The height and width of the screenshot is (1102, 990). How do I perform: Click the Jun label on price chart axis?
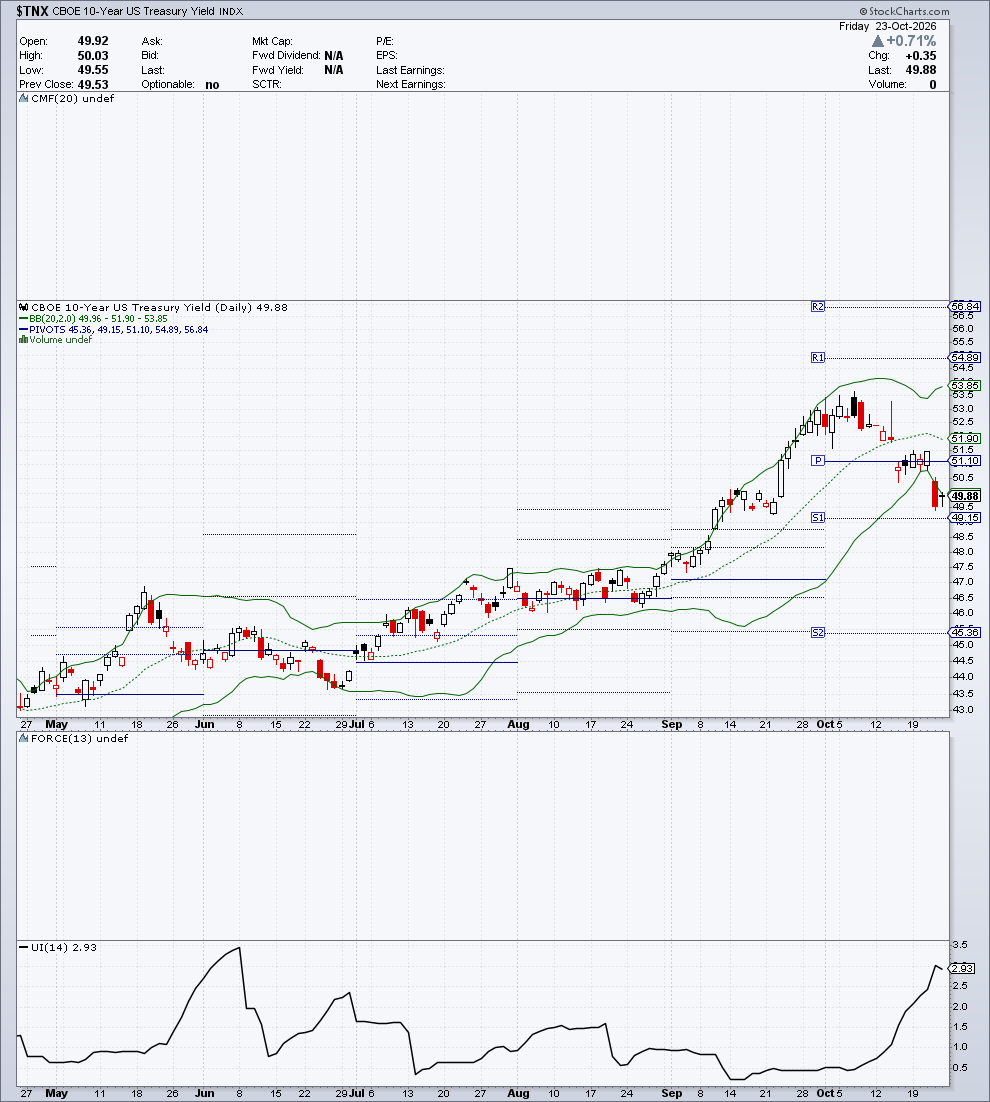(x=204, y=724)
